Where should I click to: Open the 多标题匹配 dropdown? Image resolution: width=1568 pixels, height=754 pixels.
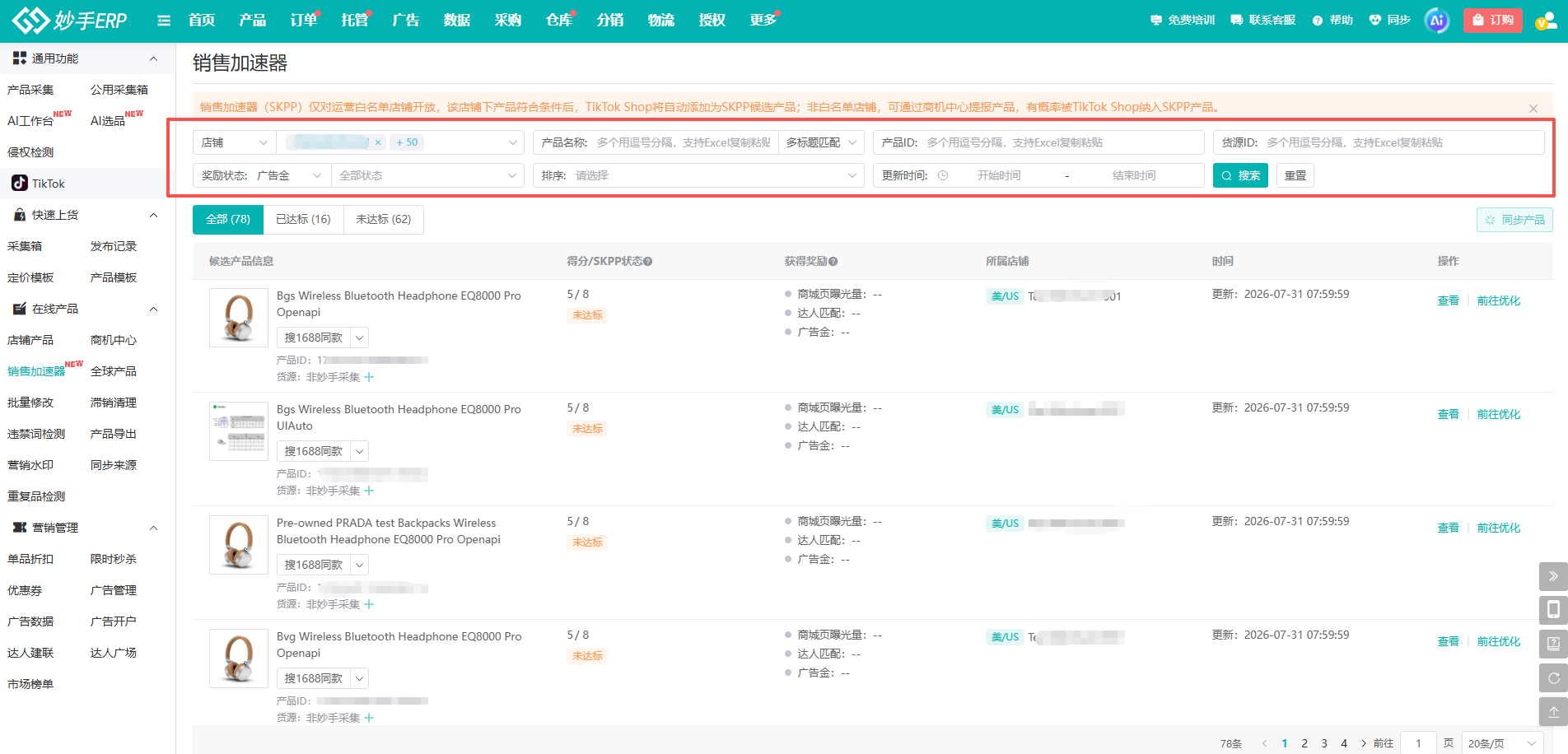coord(821,142)
